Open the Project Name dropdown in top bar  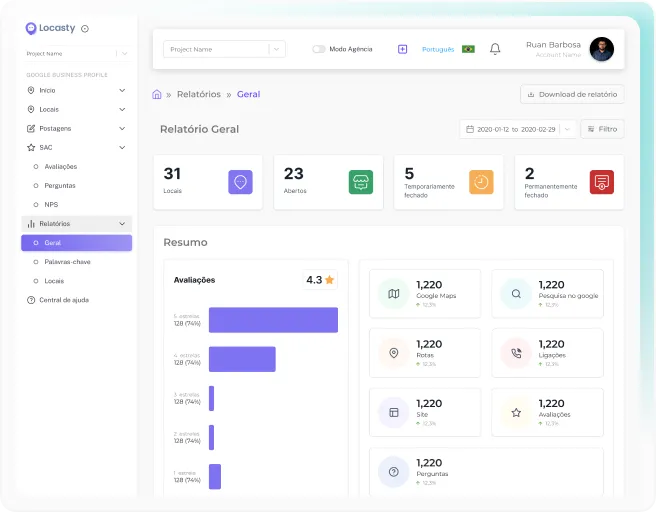pos(224,49)
